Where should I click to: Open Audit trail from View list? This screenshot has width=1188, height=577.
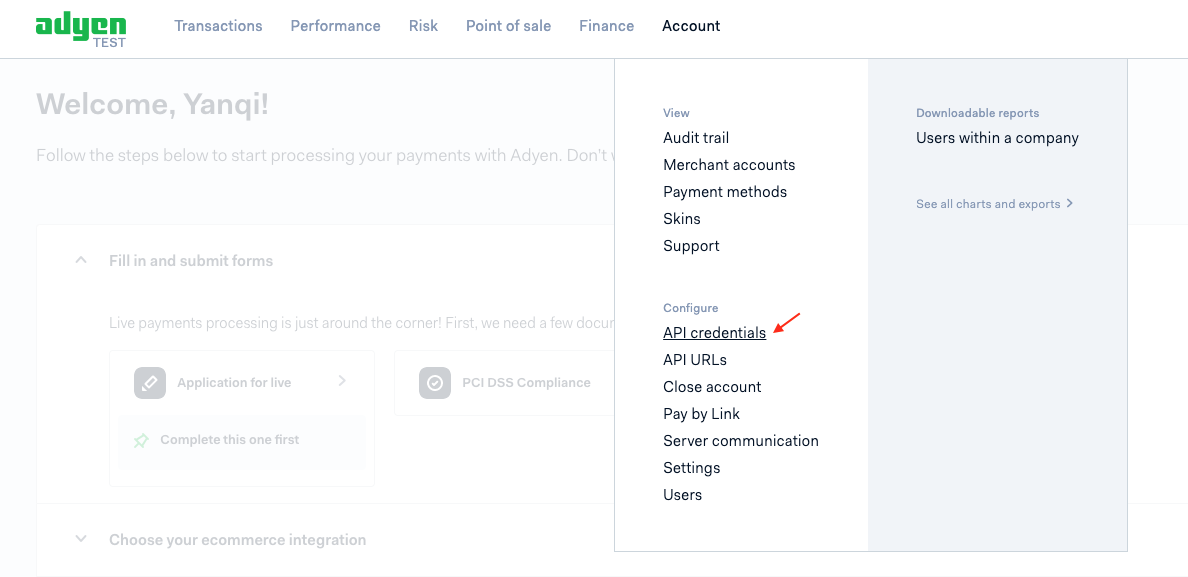696,138
